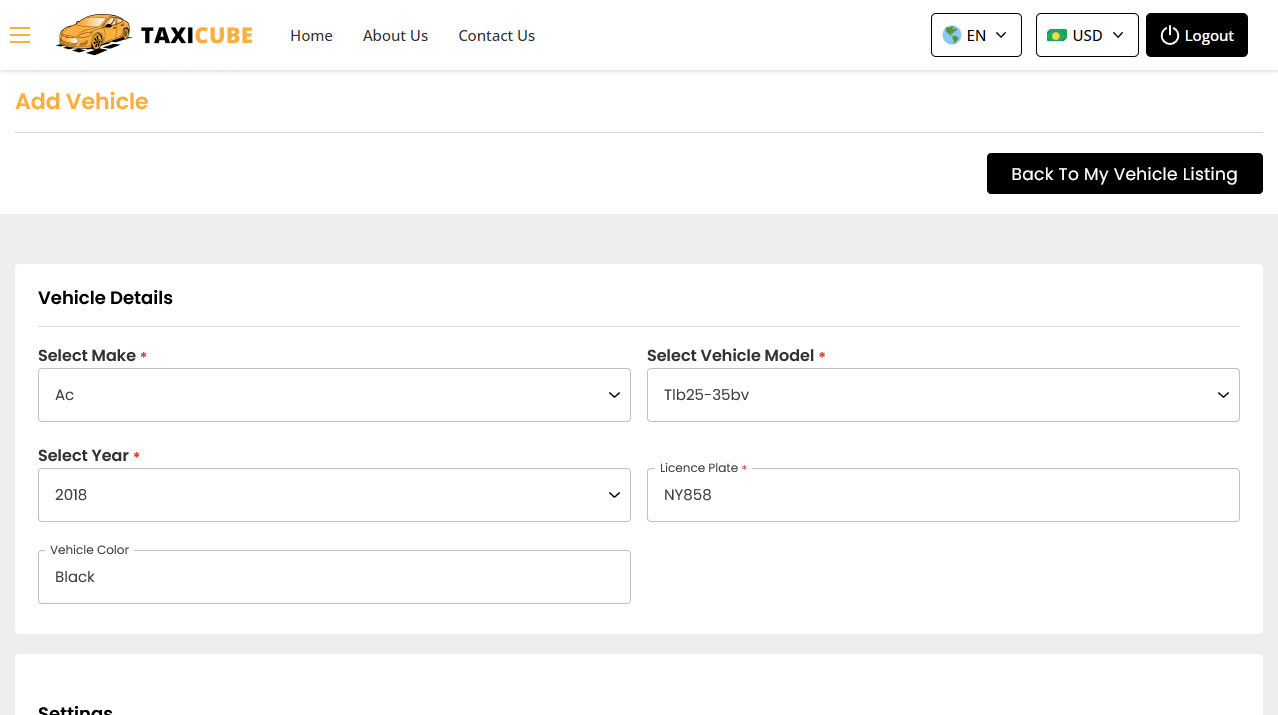Open the Select Year dropdown showing 2018
Viewport: 1278px width, 715px height.
[x=334, y=494]
